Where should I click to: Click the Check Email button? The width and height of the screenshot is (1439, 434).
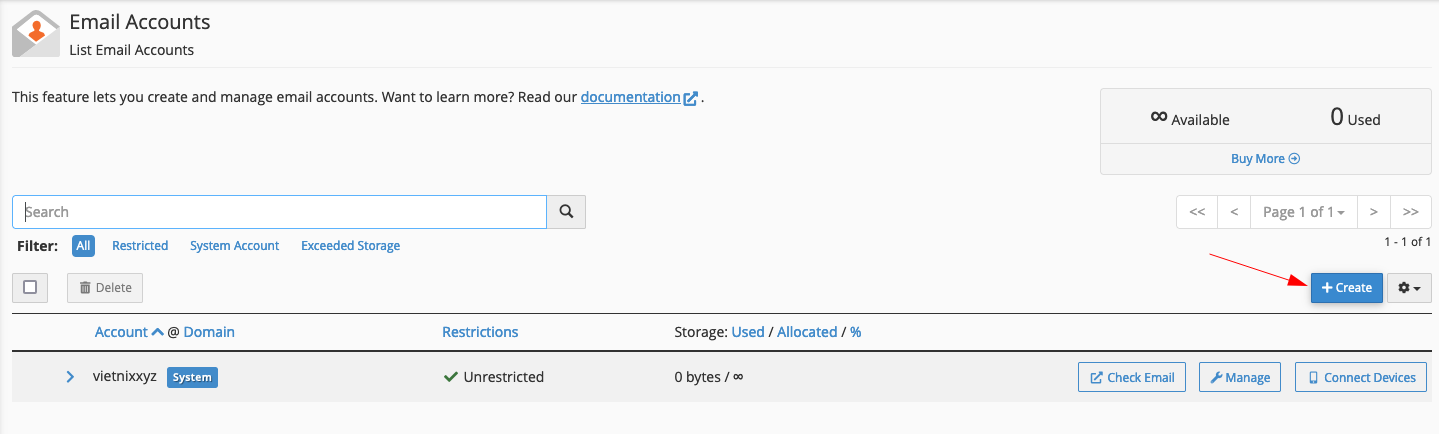click(1132, 377)
